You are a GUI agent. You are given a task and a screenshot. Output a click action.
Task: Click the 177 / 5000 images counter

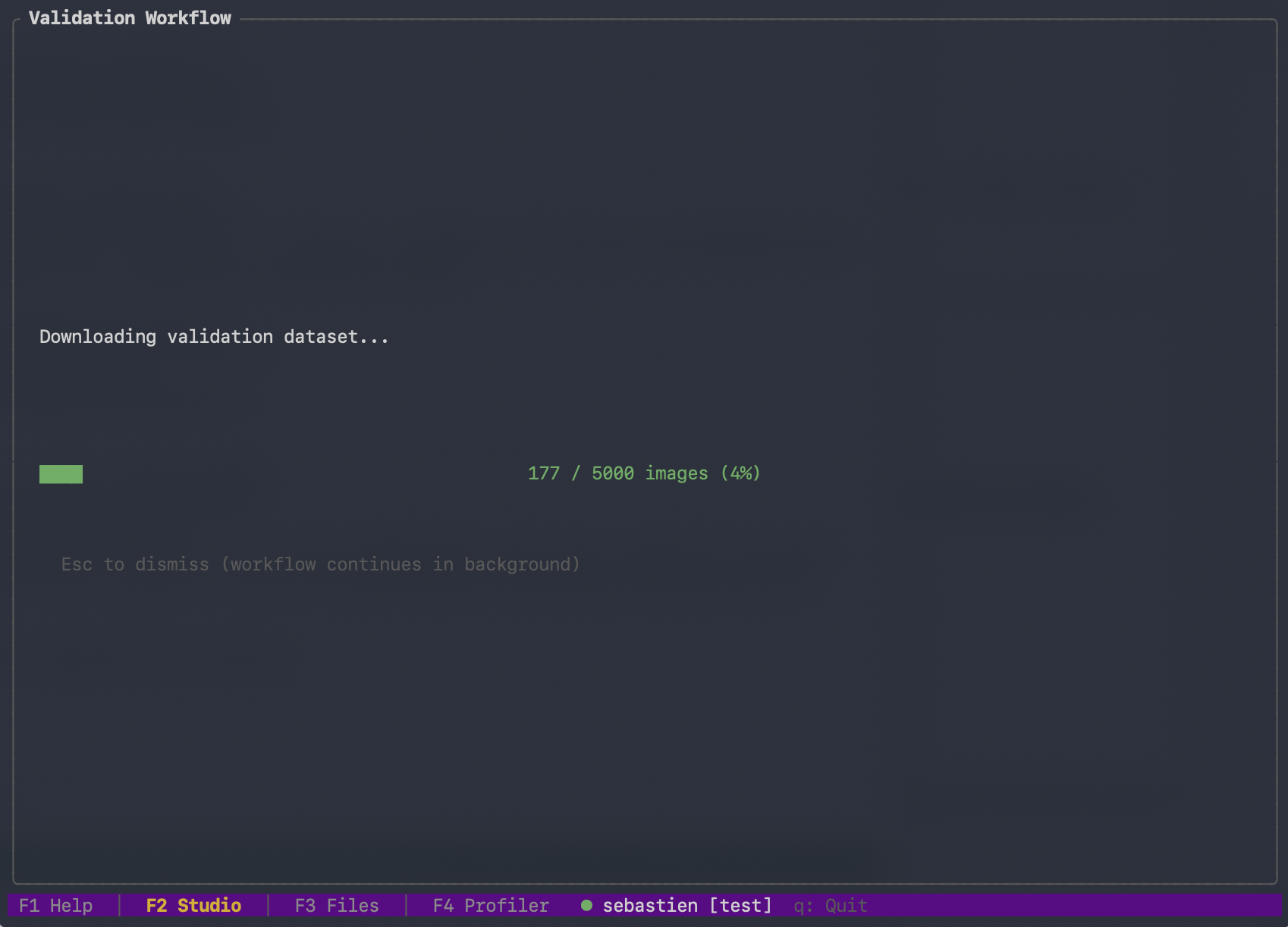pos(644,473)
